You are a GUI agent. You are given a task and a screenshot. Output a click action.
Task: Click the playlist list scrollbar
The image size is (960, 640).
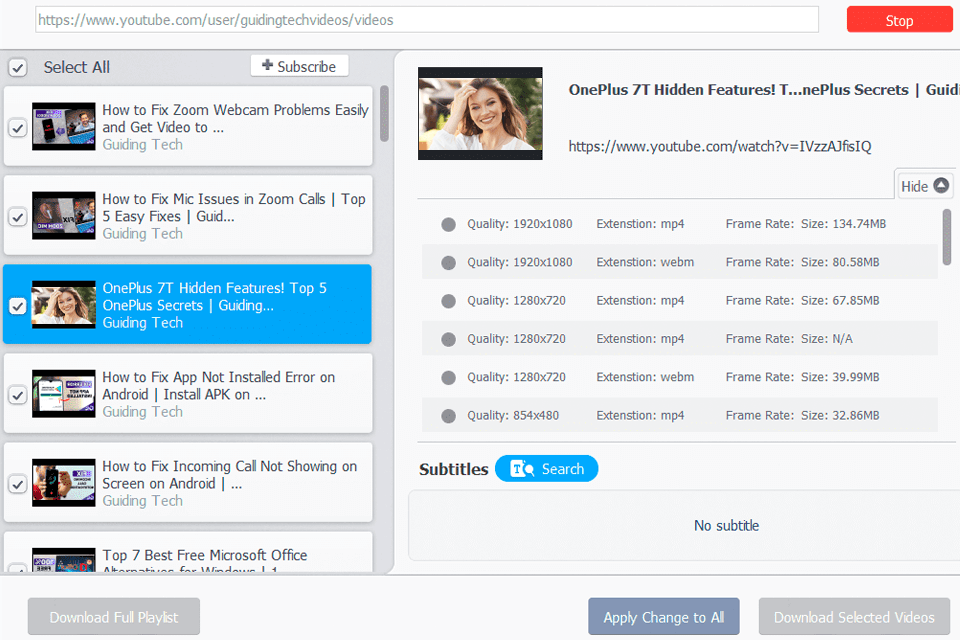[x=384, y=113]
